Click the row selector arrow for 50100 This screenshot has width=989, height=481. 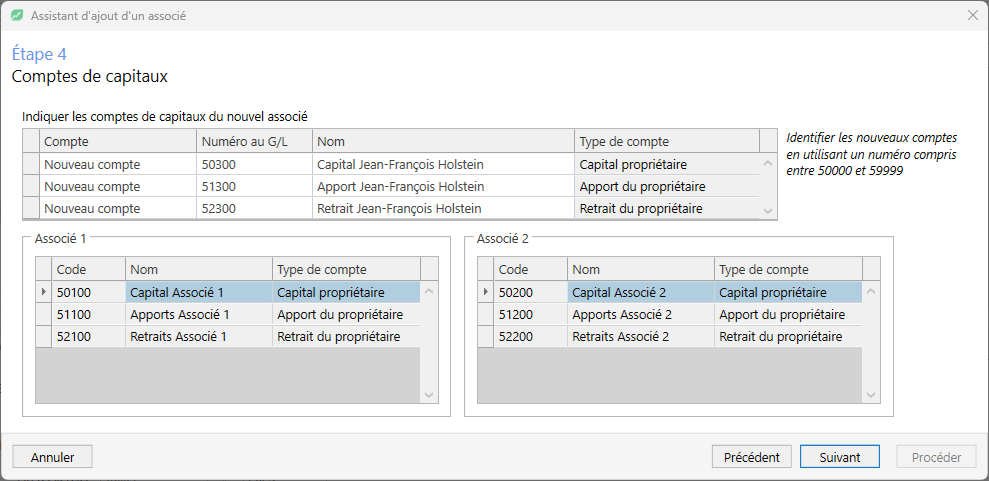tap(44, 292)
